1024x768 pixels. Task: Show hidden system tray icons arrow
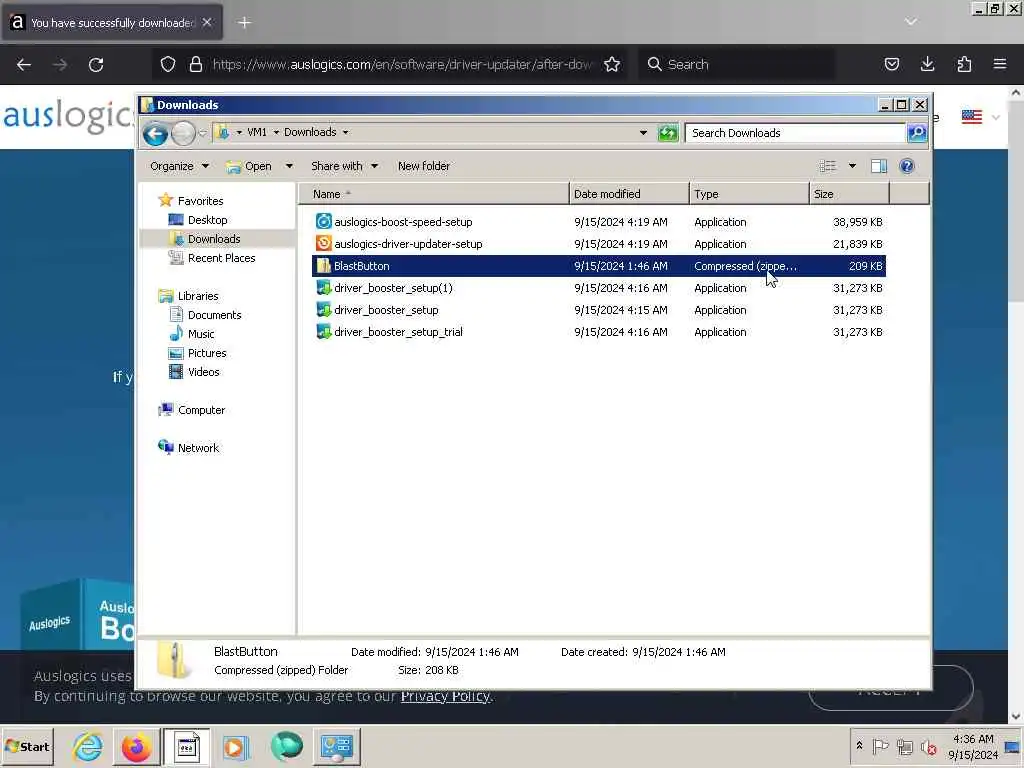coord(859,745)
